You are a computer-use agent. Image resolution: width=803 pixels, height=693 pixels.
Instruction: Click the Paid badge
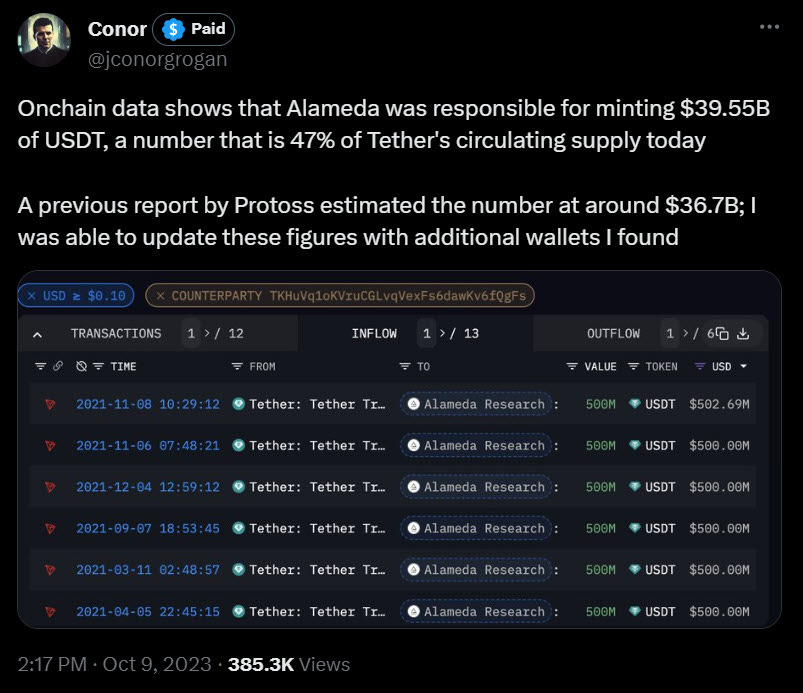194,29
